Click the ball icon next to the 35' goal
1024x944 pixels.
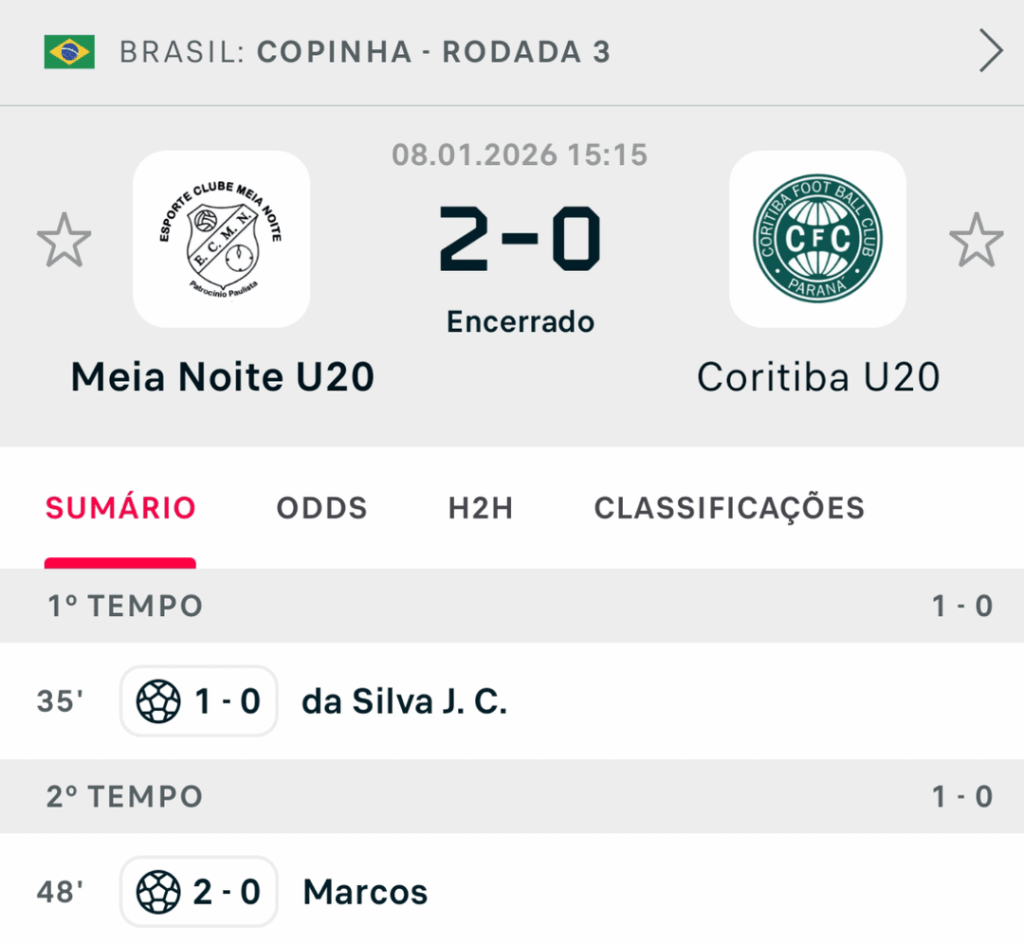coord(160,702)
